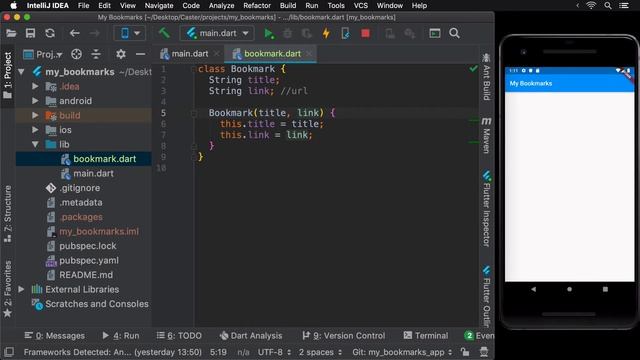Expand the ios folder
Image resolution: width=640 pixels, height=360 pixels.
click(36, 130)
